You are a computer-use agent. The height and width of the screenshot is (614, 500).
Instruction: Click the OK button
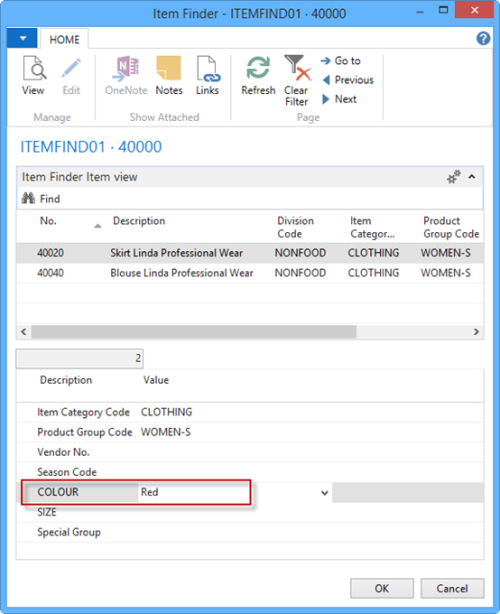tap(382, 588)
